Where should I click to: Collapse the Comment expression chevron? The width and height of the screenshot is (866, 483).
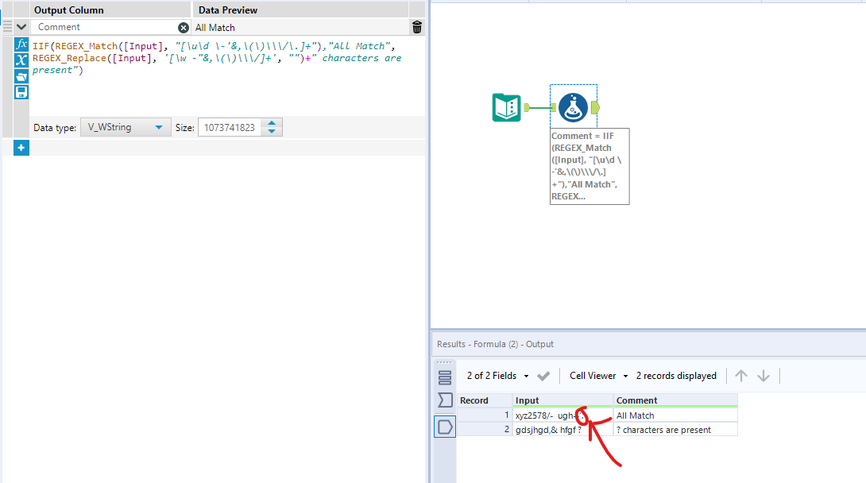[x=22, y=26]
